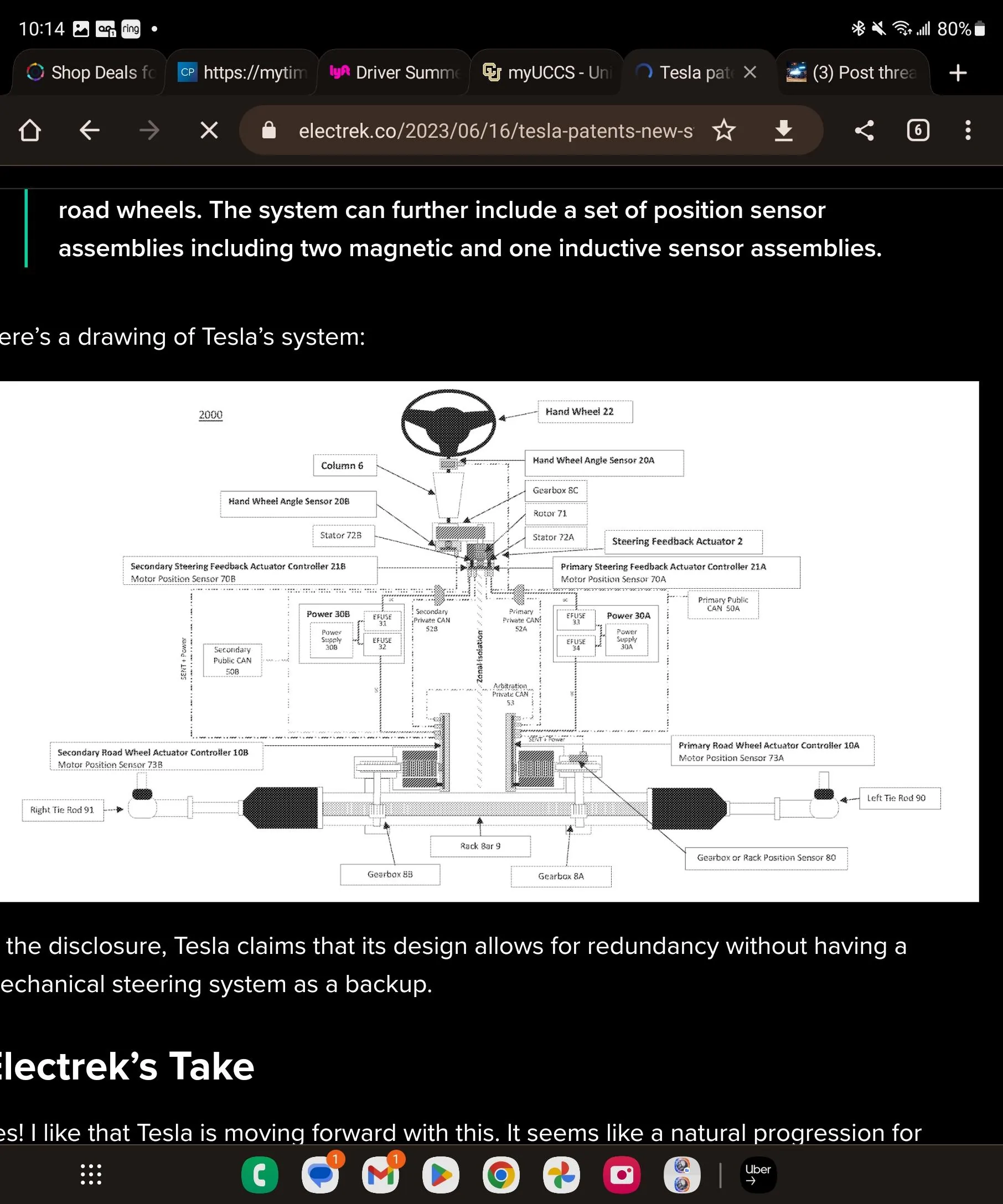
Task: Open the Gmail app
Action: [381, 1175]
